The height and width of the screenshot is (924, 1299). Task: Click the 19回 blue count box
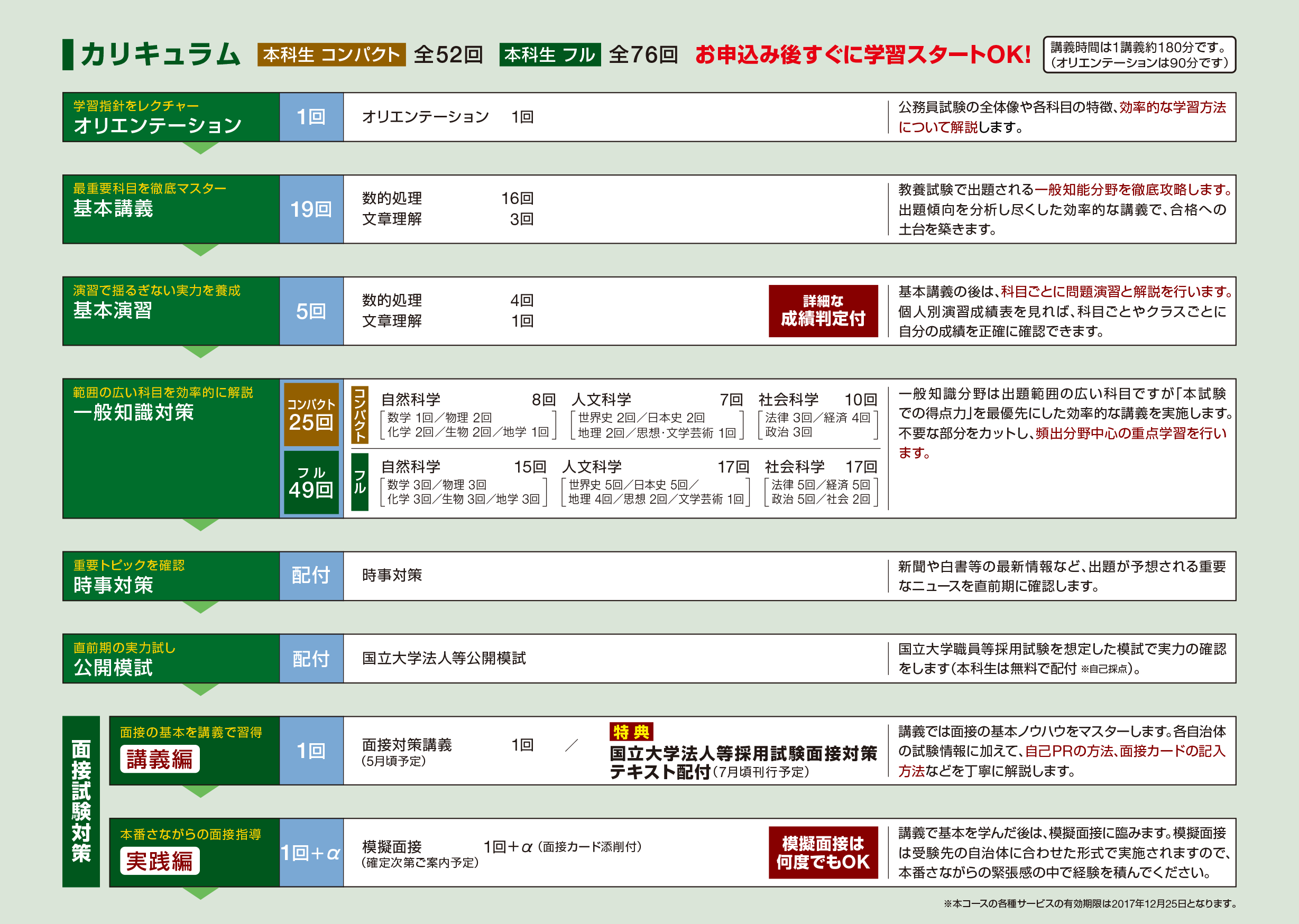click(311, 209)
